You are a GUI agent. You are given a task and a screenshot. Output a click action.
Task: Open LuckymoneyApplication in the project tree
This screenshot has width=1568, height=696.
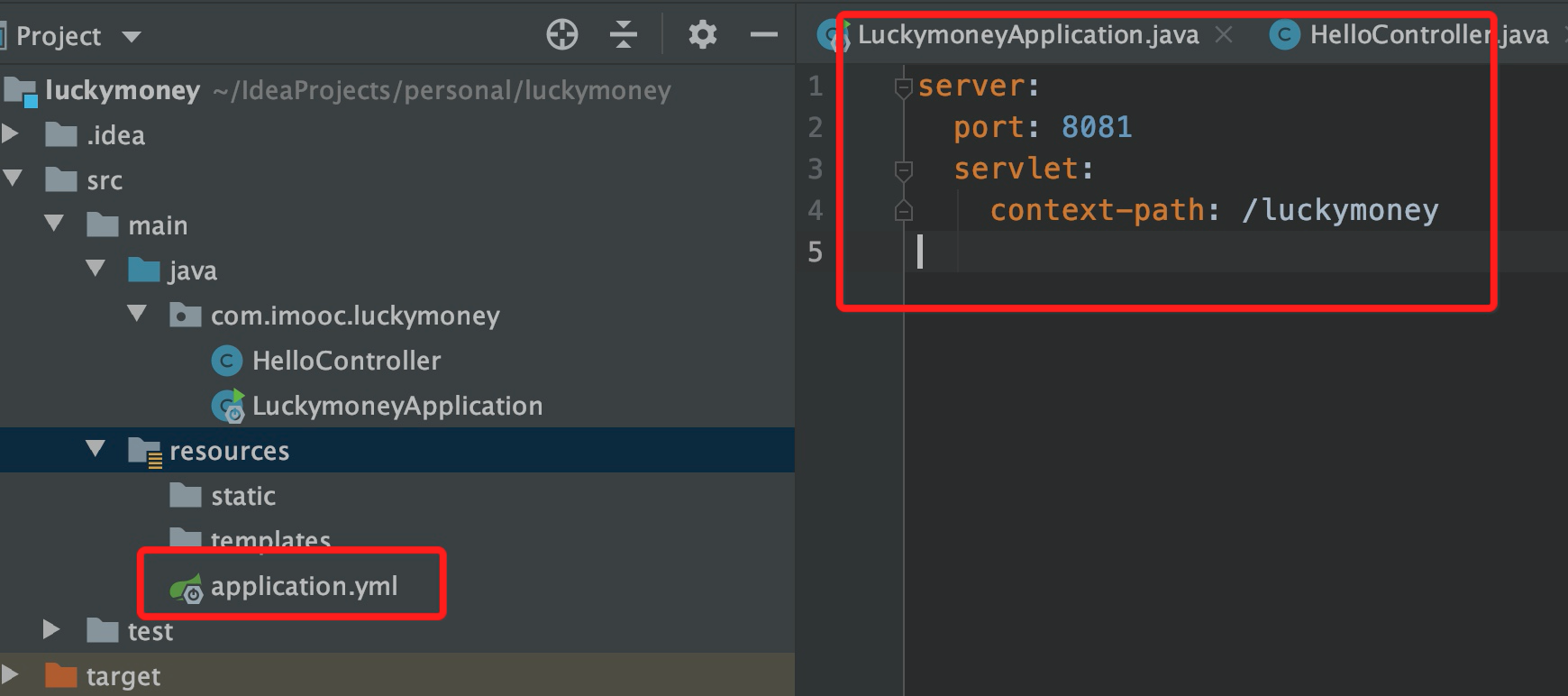click(x=397, y=406)
